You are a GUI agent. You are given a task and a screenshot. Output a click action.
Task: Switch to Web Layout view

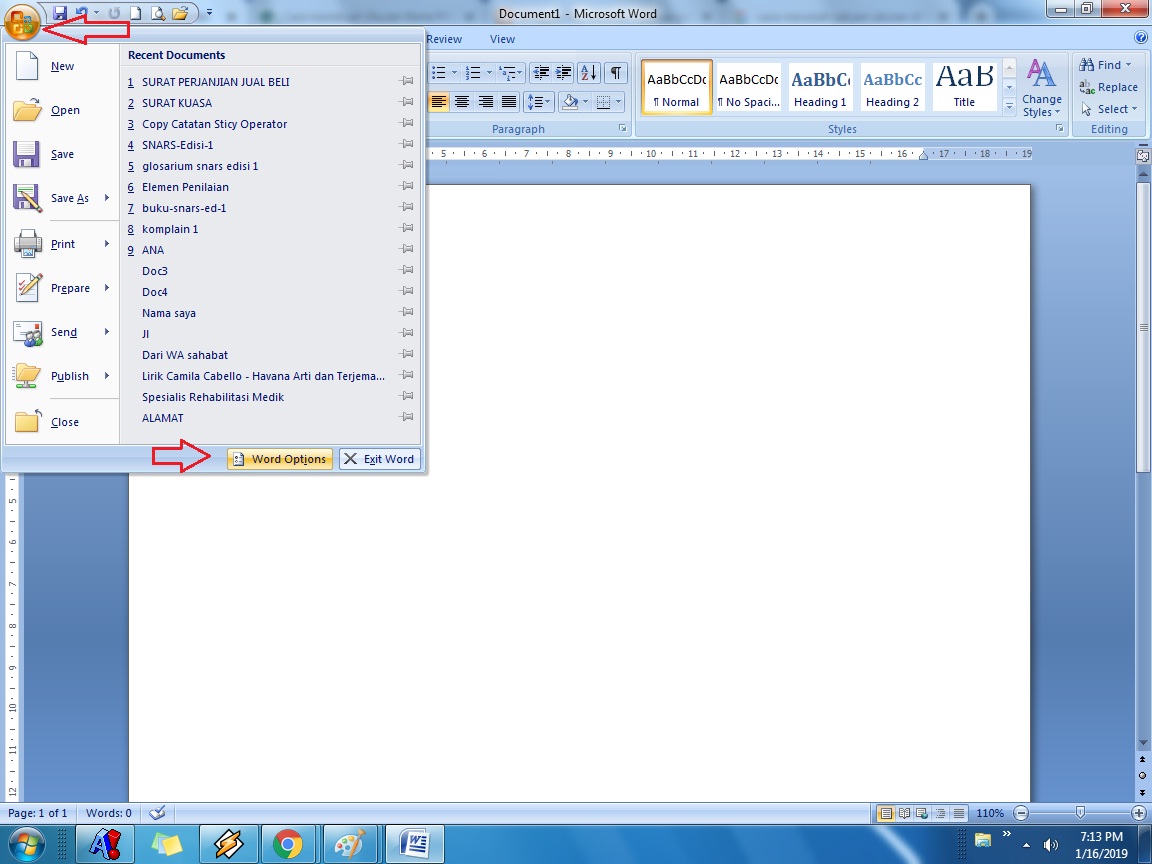pos(922,813)
